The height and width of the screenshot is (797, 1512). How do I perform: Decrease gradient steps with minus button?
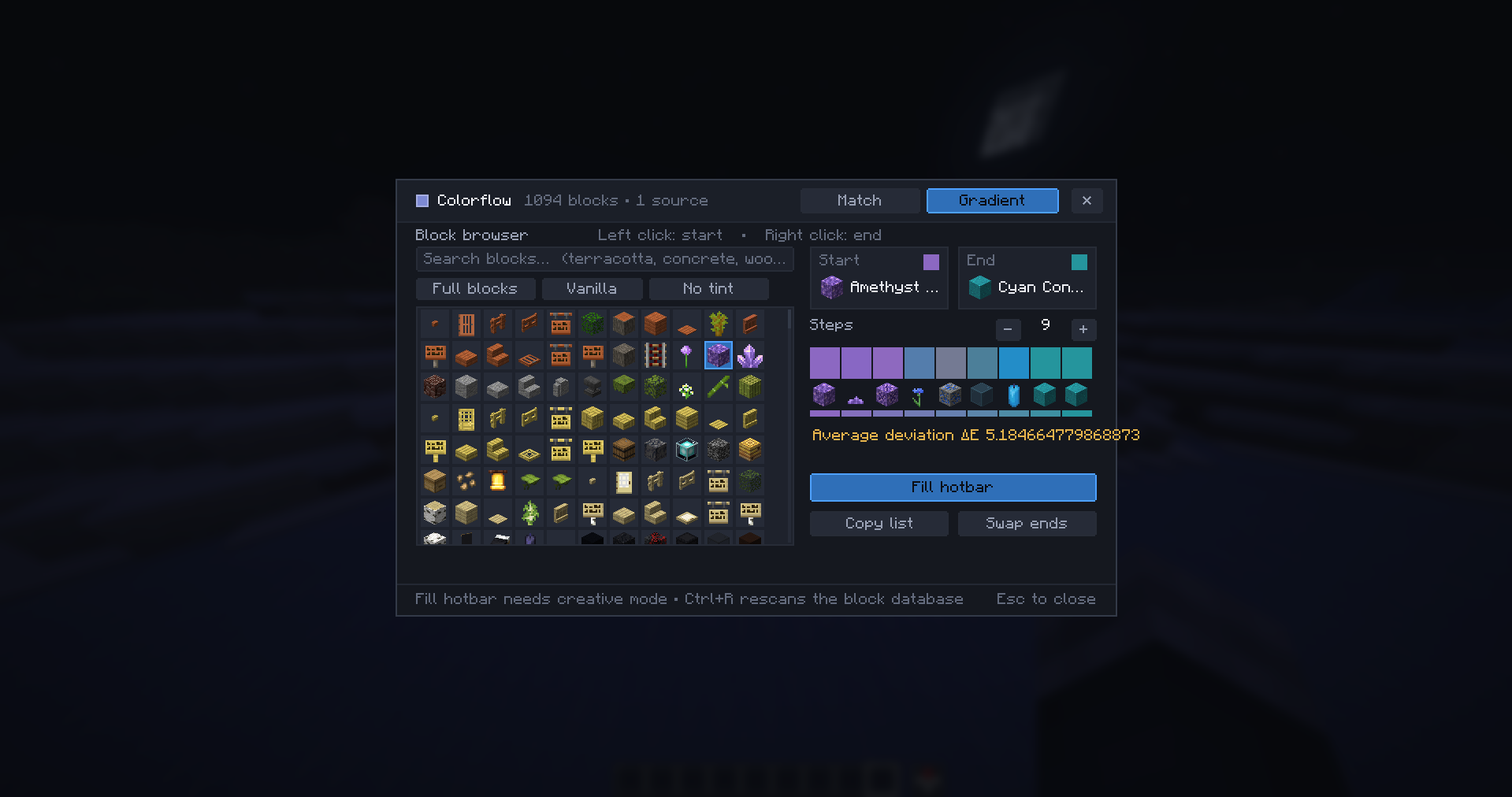(x=1008, y=329)
